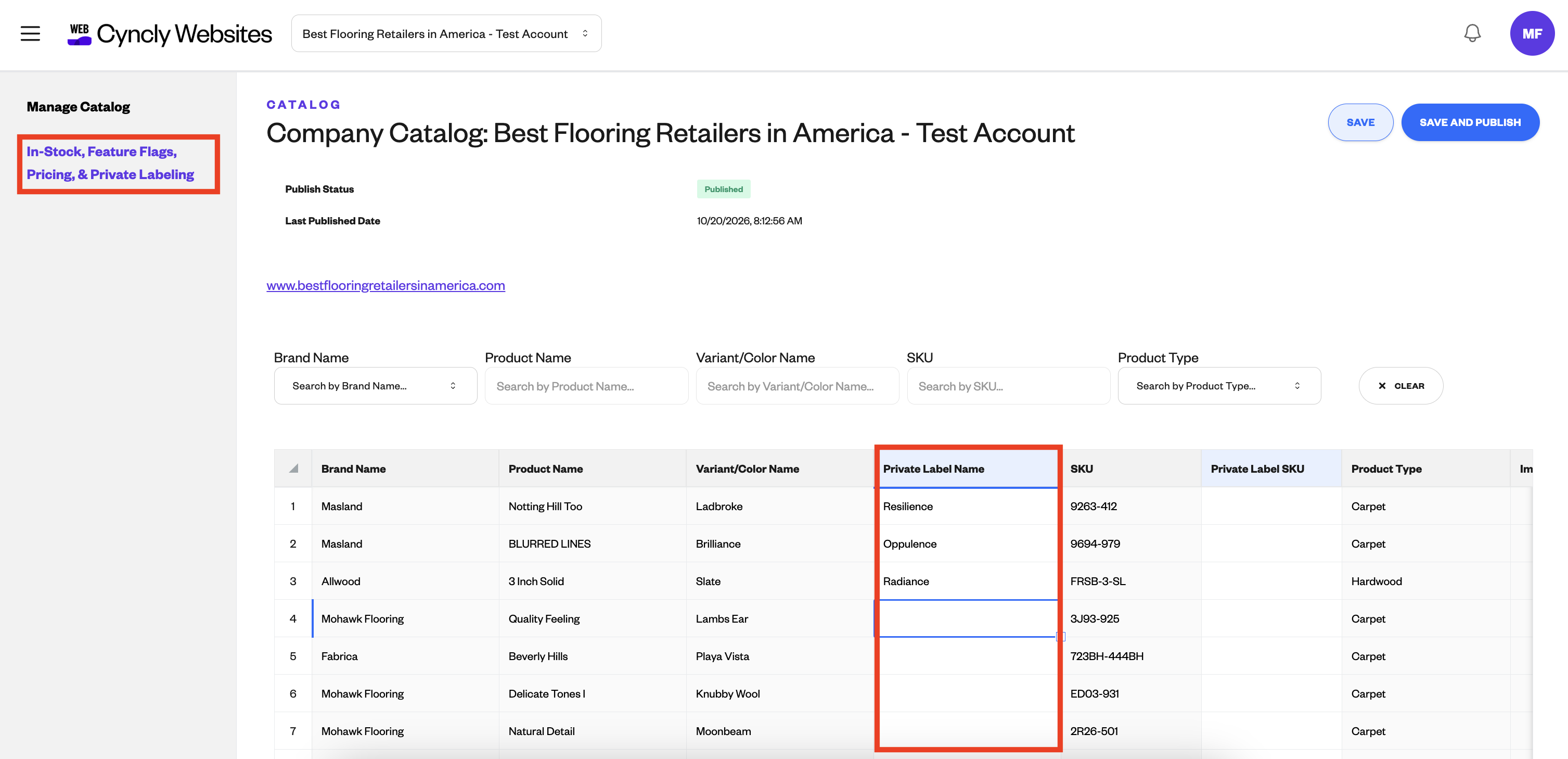Focus the Variant/Color Name search field
The width and height of the screenshot is (1568, 759).
click(x=798, y=386)
